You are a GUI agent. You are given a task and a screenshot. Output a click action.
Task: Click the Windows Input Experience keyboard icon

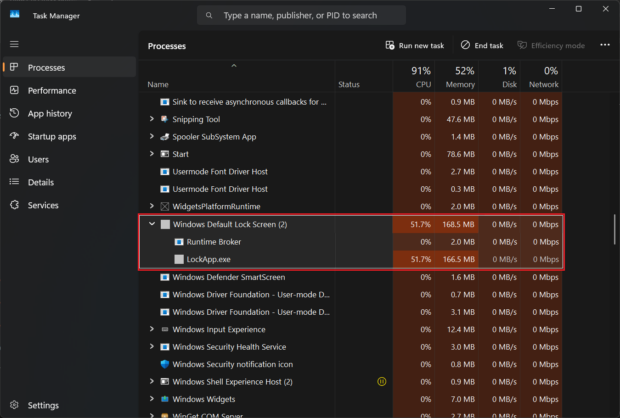(x=164, y=329)
